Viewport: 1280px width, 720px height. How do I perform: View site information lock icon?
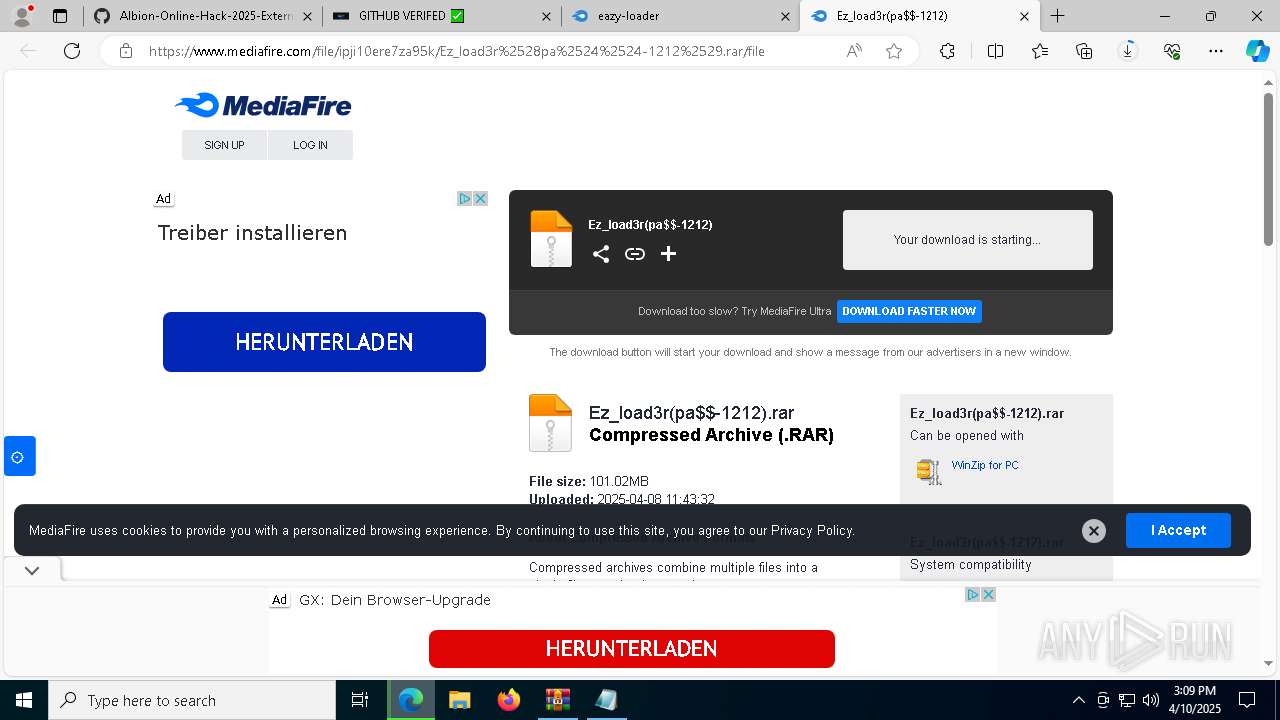pos(126,51)
